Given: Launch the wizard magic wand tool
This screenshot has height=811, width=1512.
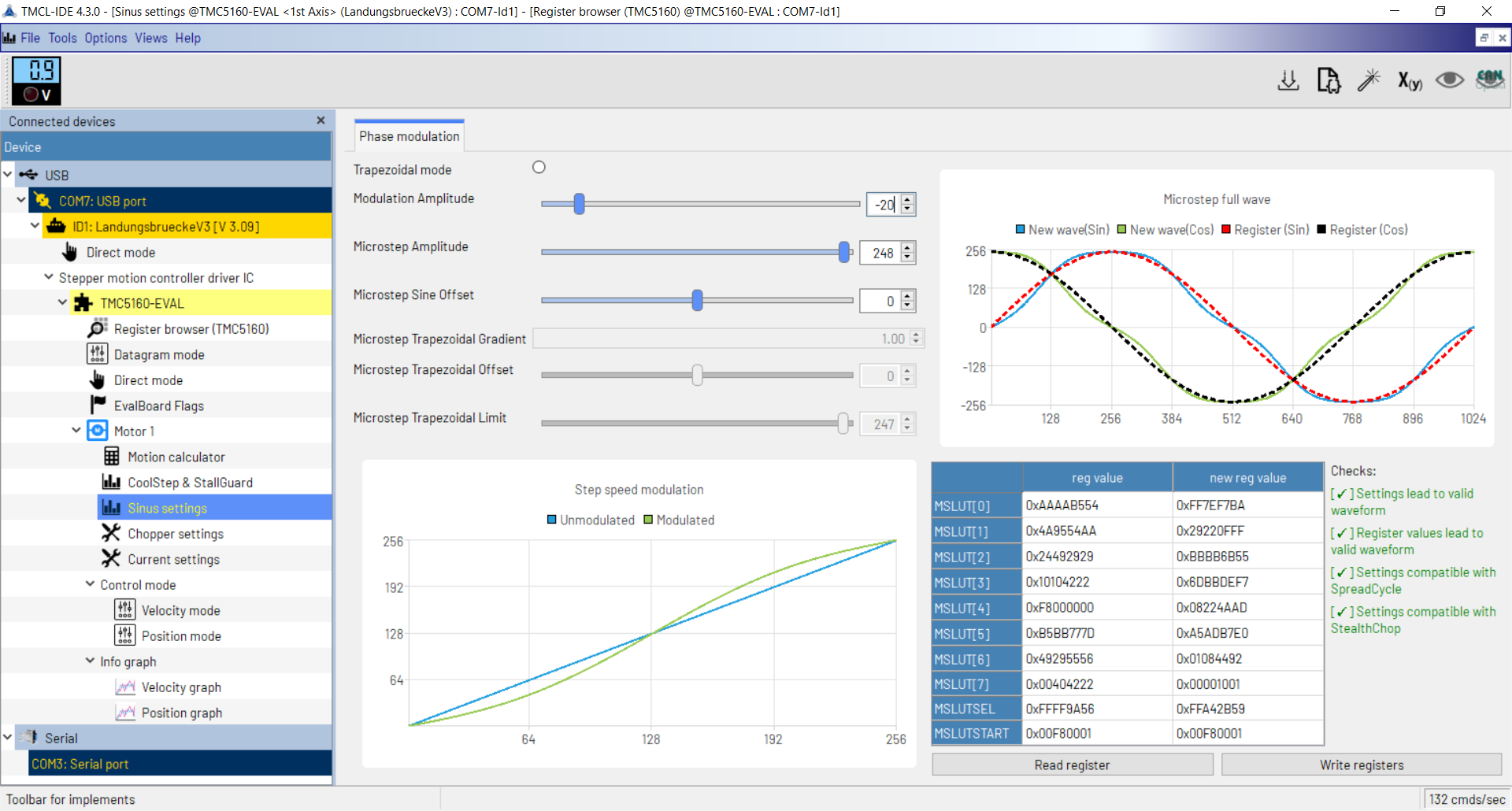Looking at the screenshot, I should click(x=1369, y=80).
